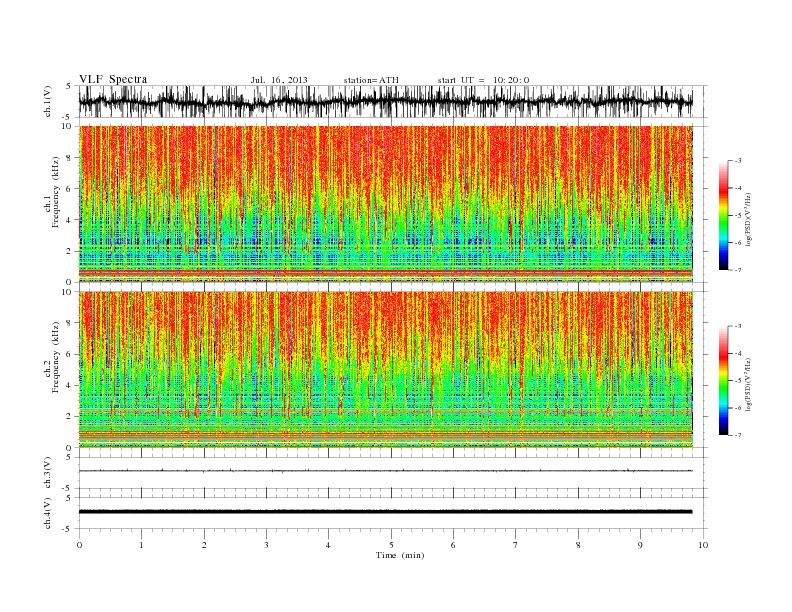Click the "3" tick label on time axis
792x612 pixels.
click(x=266, y=545)
